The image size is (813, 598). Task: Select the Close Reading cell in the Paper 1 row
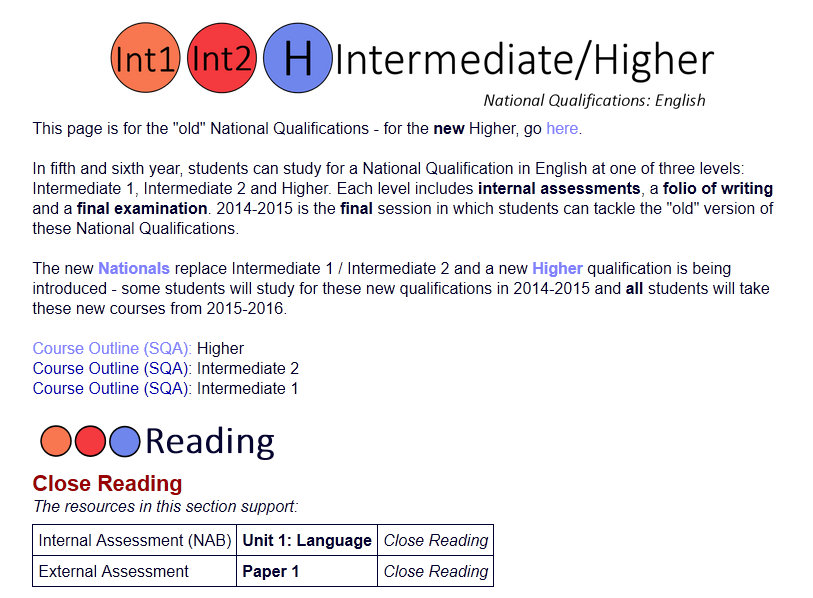tap(436, 571)
